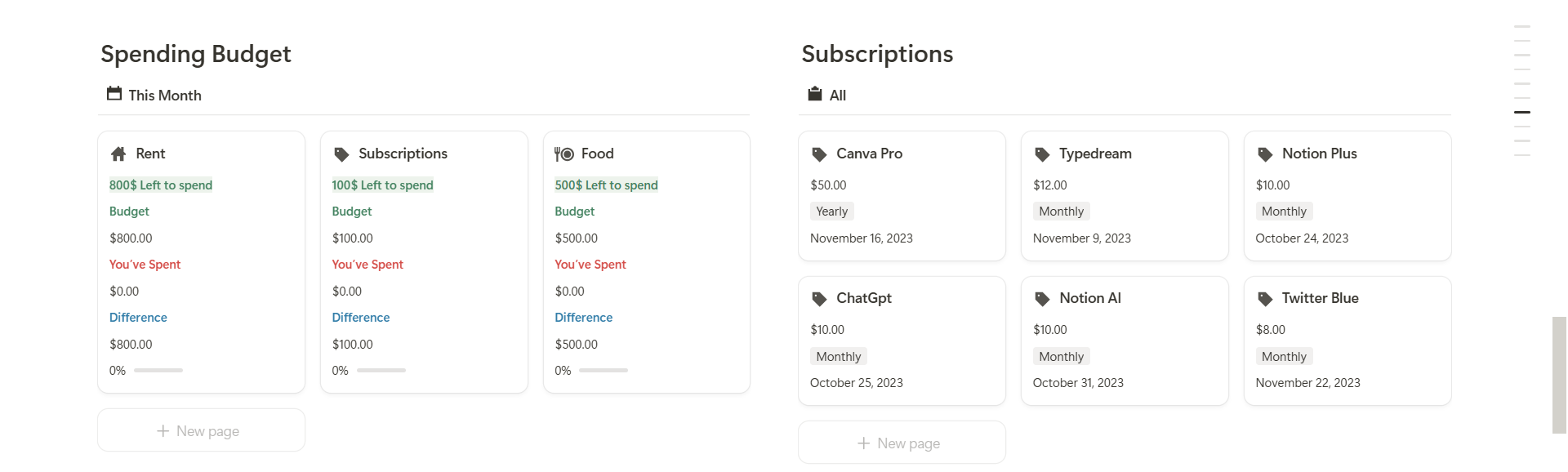Click the briefcase icon beside All
The height and width of the screenshot is (472, 1568).
814,94
